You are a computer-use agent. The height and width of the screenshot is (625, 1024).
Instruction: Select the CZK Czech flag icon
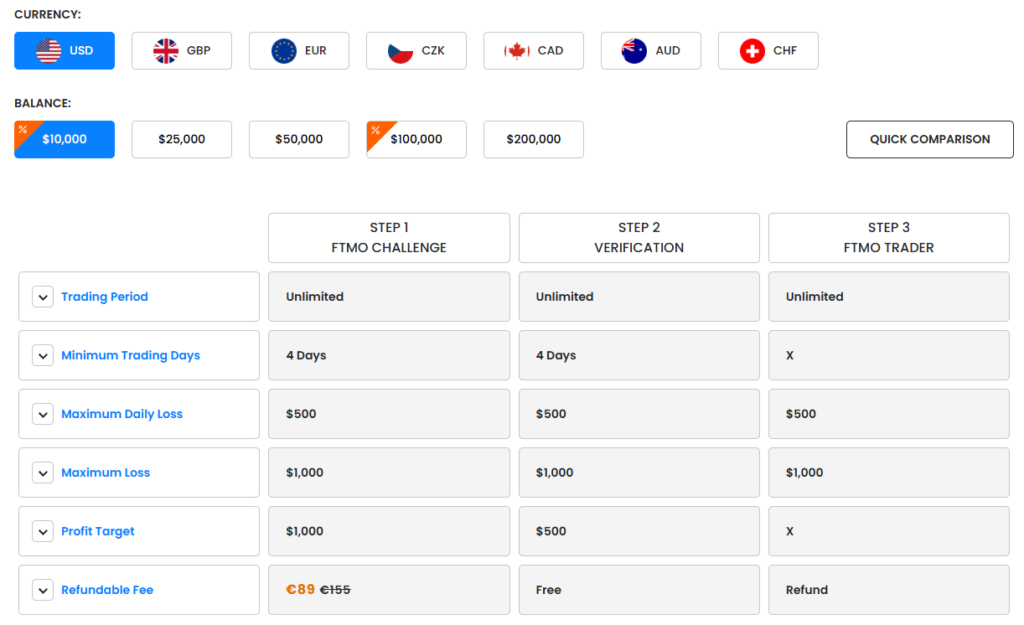point(398,50)
